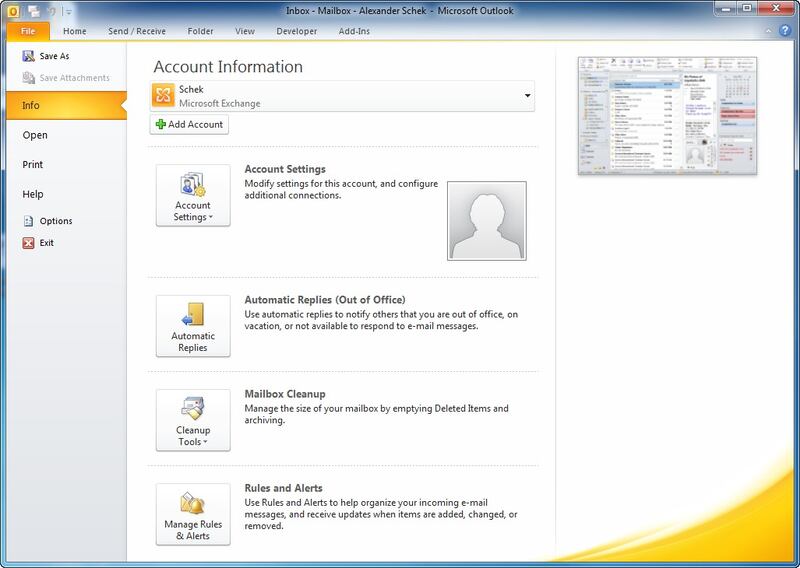The width and height of the screenshot is (800, 568).
Task: Click the blue Help question mark icon
Action: coord(787,31)
